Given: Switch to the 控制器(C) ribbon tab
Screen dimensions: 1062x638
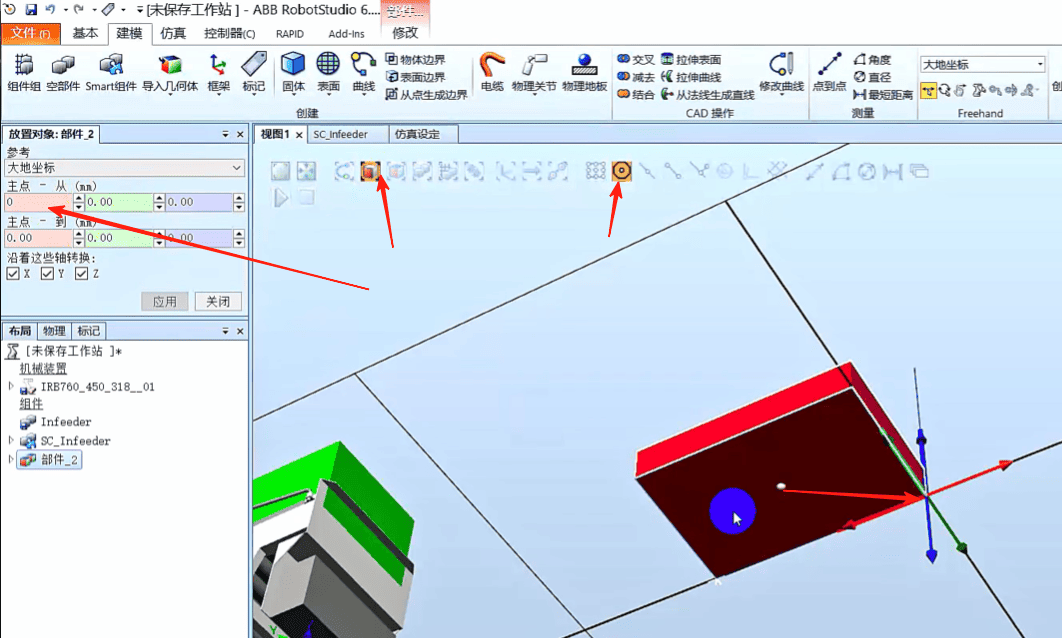Looking at the screenshot, I should click(x=230, y=33).
